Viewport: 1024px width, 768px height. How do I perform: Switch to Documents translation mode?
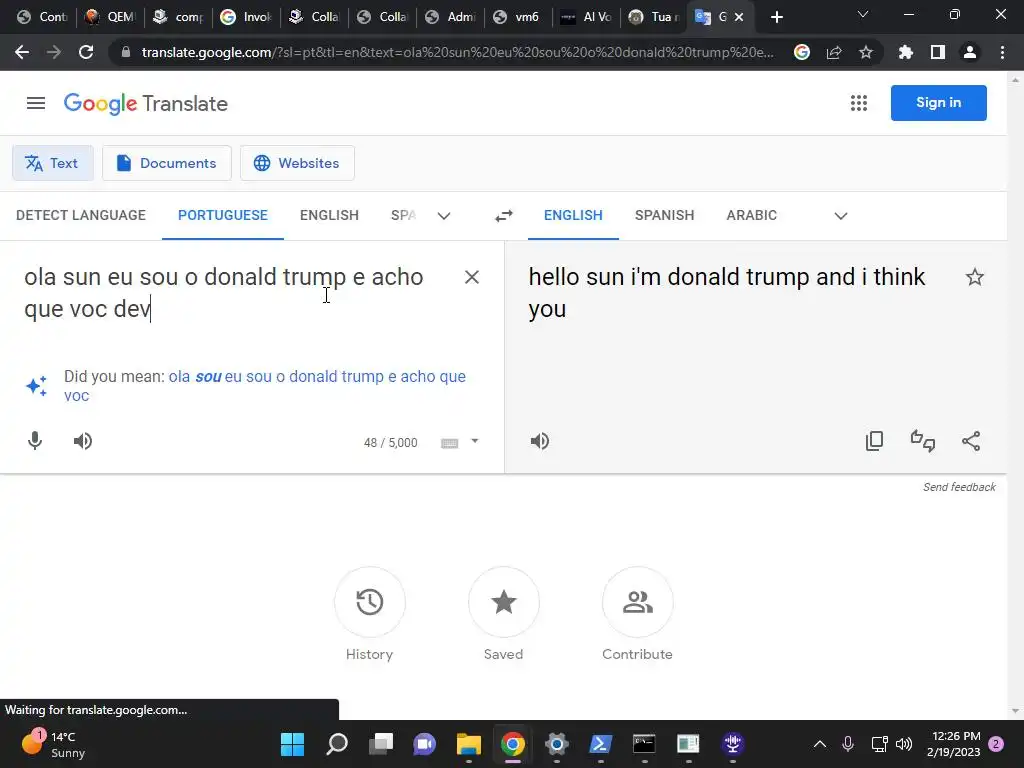pos(167,163)
